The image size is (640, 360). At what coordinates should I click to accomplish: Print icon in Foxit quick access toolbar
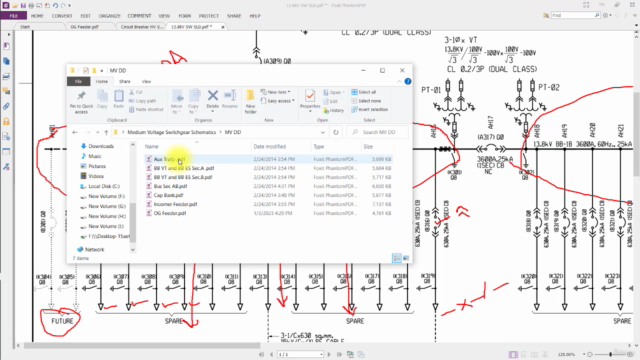click(31, 6)
